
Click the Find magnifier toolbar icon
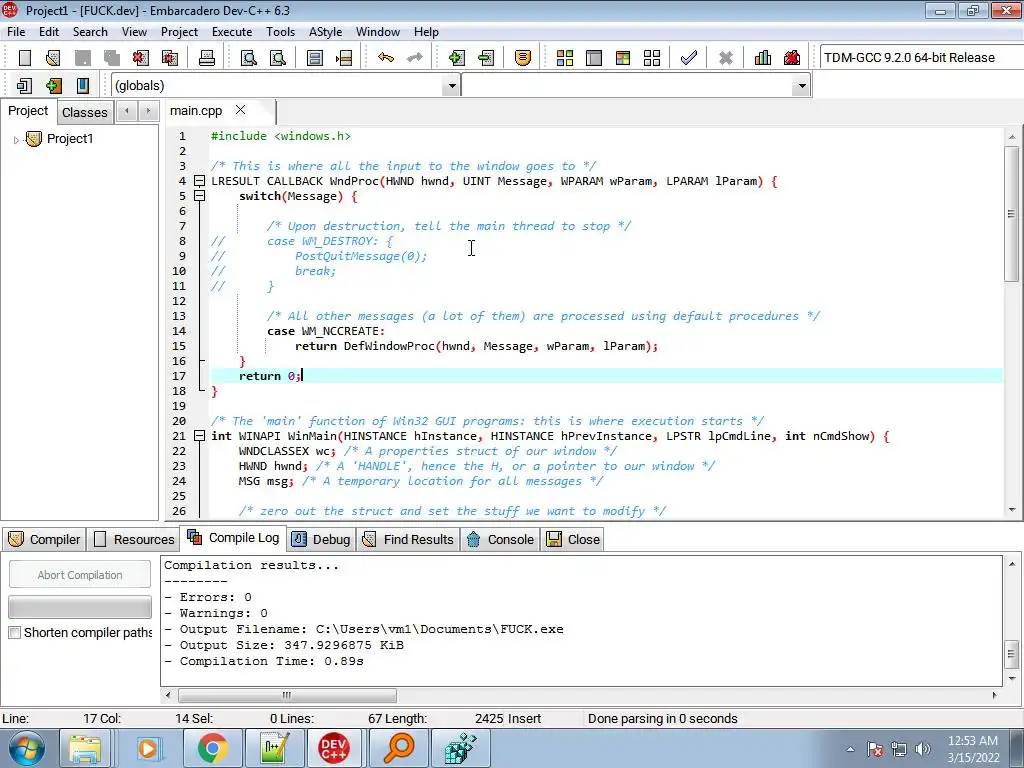[x=249, y=57]
